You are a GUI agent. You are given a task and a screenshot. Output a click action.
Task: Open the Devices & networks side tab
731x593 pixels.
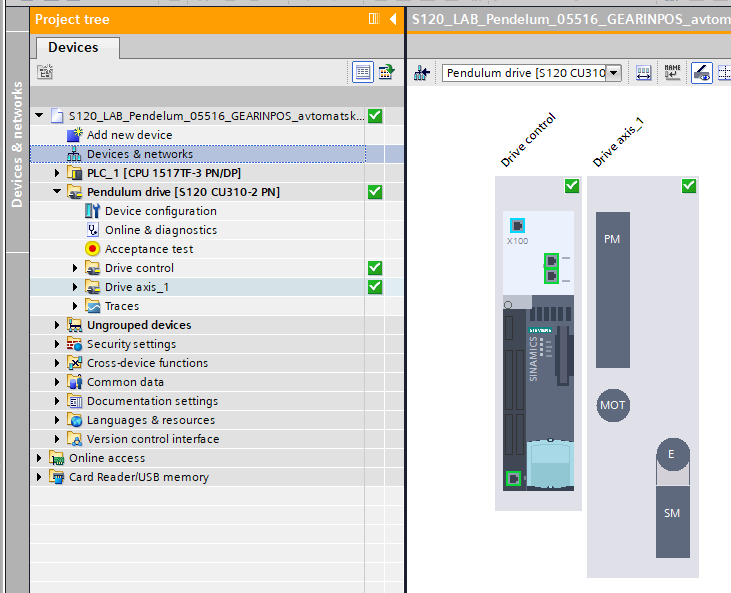tap(16, 144)
